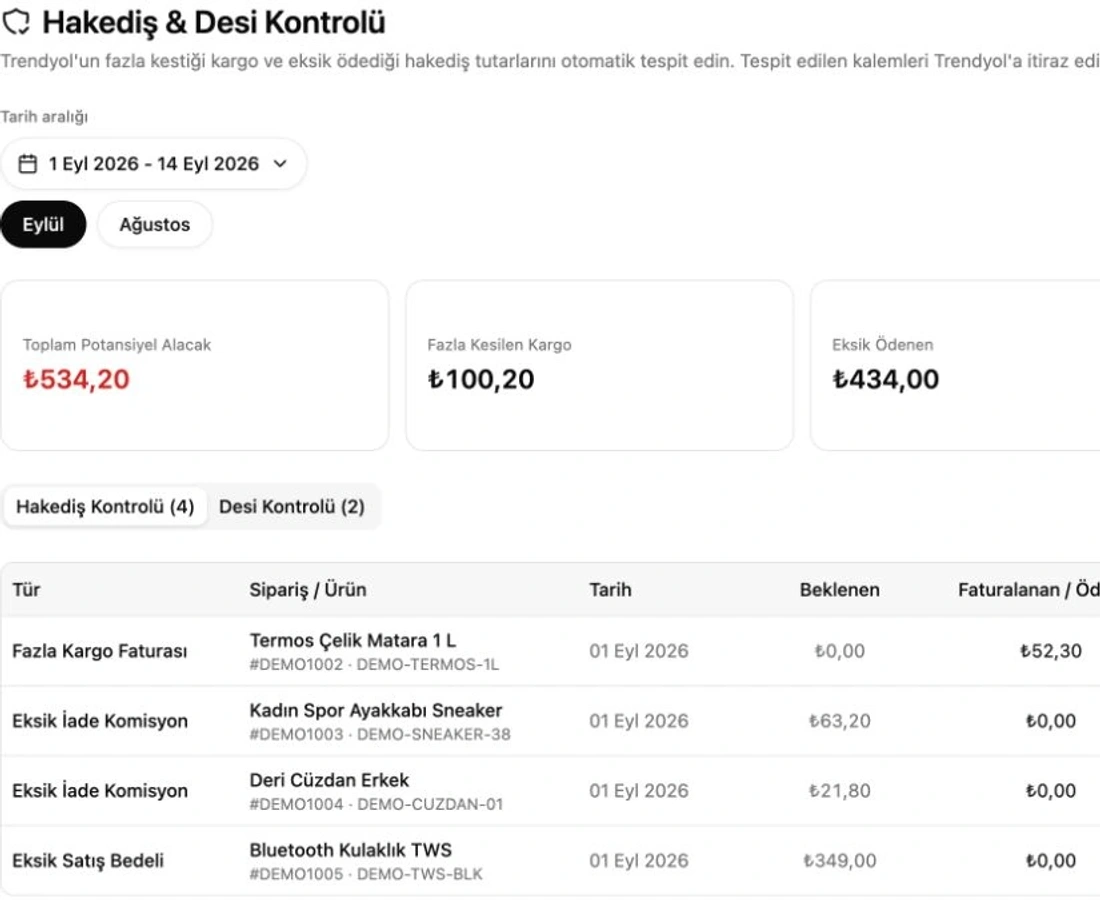Click the Faturalanan column header
This screenshot has height=900, width=1100.
click(x=1028, y=589)
